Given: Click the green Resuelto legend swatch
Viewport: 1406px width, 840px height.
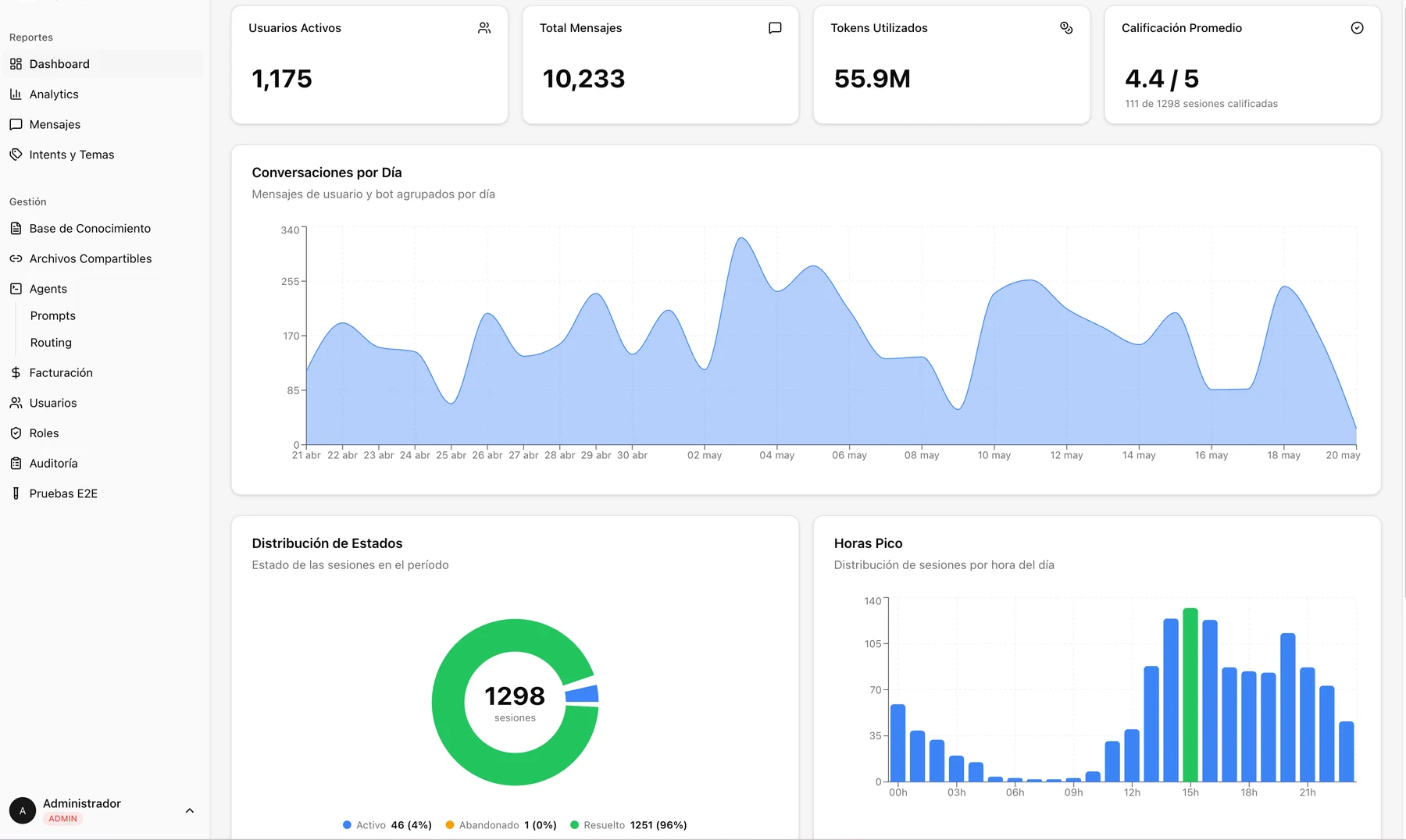Looking at the screenshot, I should (x=575, y=825).
